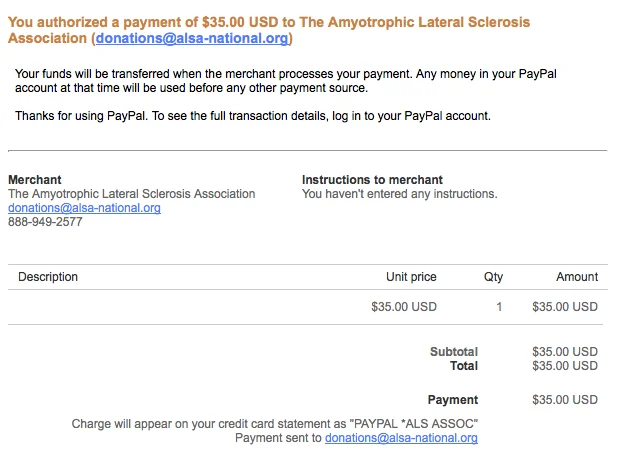Select the "Unit price" column header
This screenshot has width=618, height=455.
point(411,277)
